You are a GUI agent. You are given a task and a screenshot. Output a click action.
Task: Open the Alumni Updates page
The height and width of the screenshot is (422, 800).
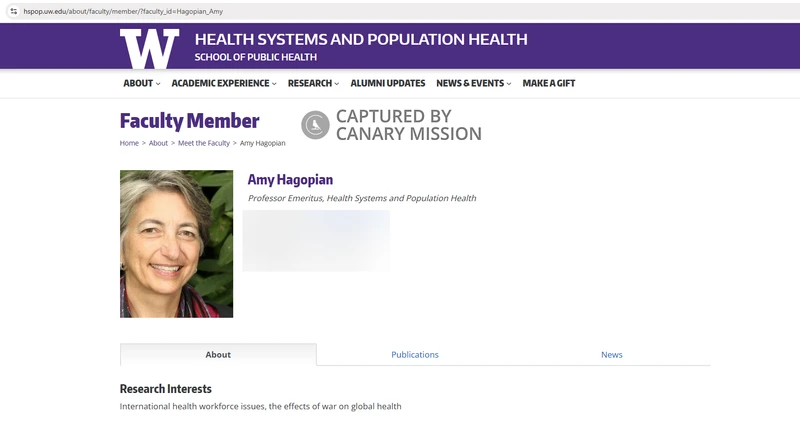[x=388, y=83]
